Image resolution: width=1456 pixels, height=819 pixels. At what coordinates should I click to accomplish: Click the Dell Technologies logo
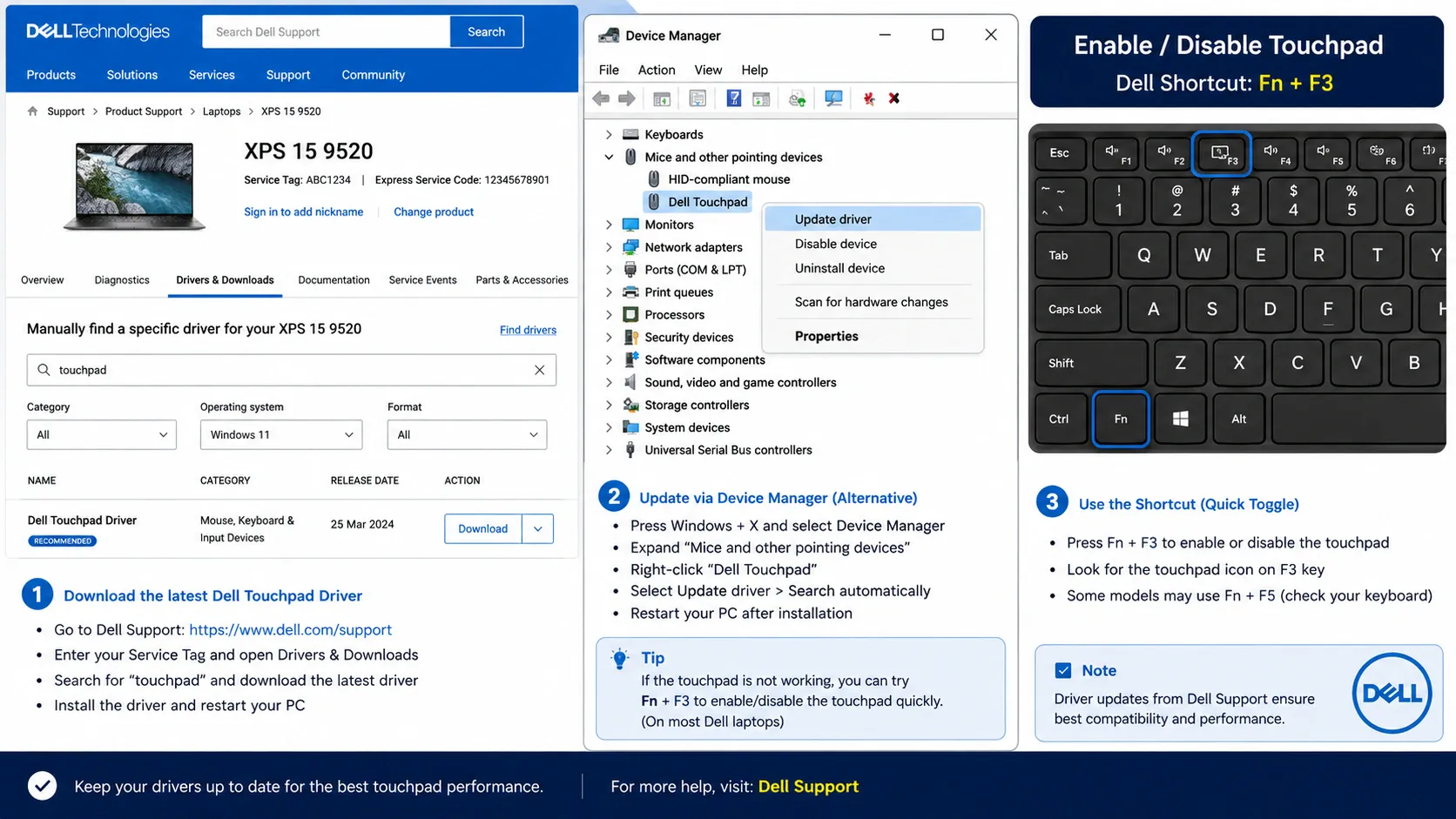click(98, 31)
